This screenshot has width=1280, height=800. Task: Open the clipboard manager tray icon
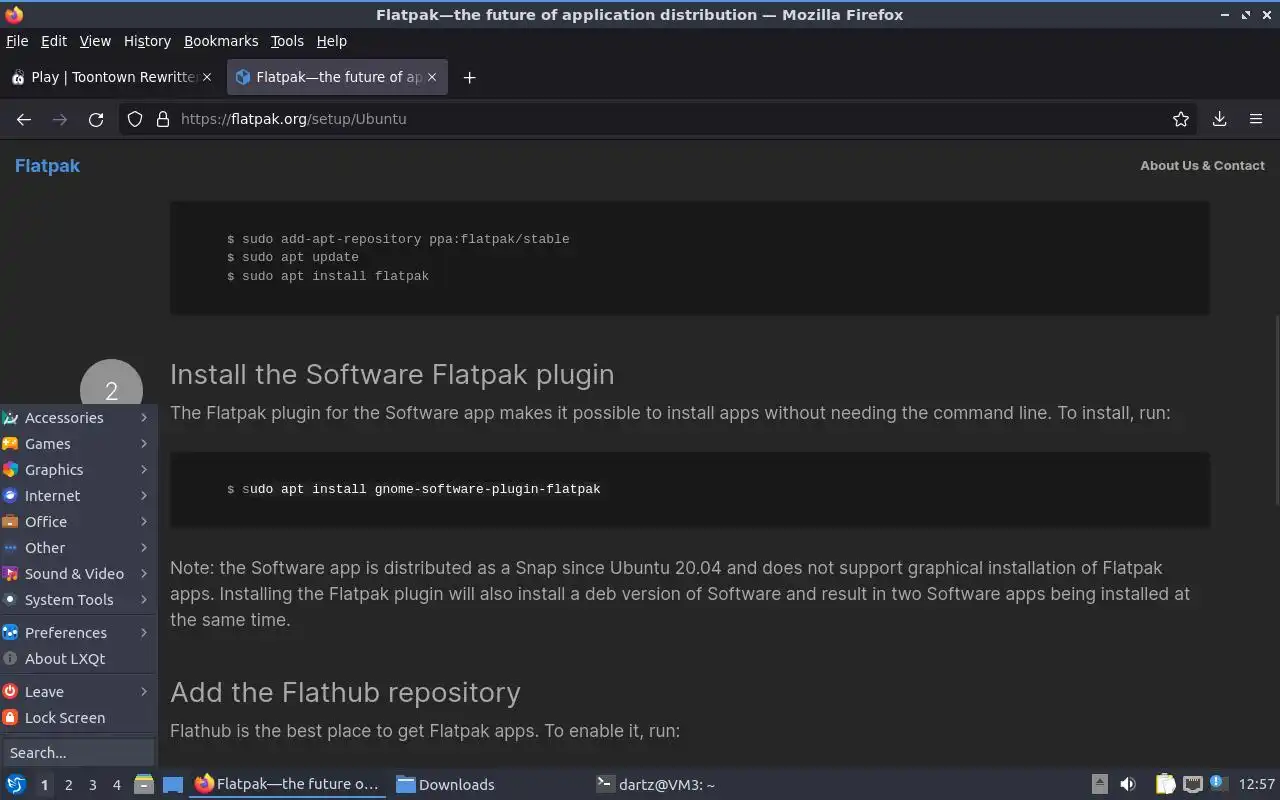[x=1165, y=784]
